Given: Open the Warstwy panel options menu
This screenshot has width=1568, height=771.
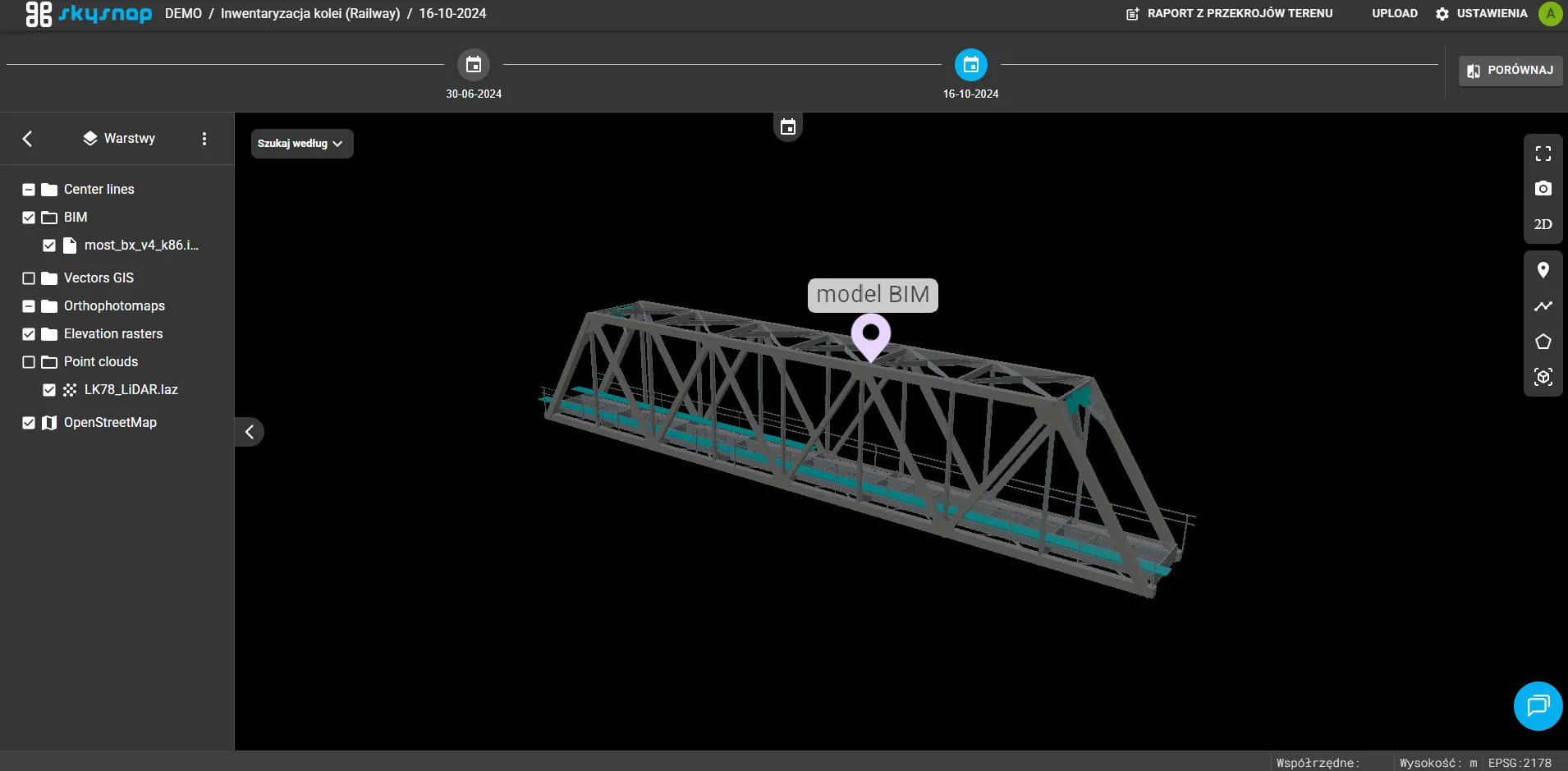Looking at the screenshot, I should tap(204, 138).
